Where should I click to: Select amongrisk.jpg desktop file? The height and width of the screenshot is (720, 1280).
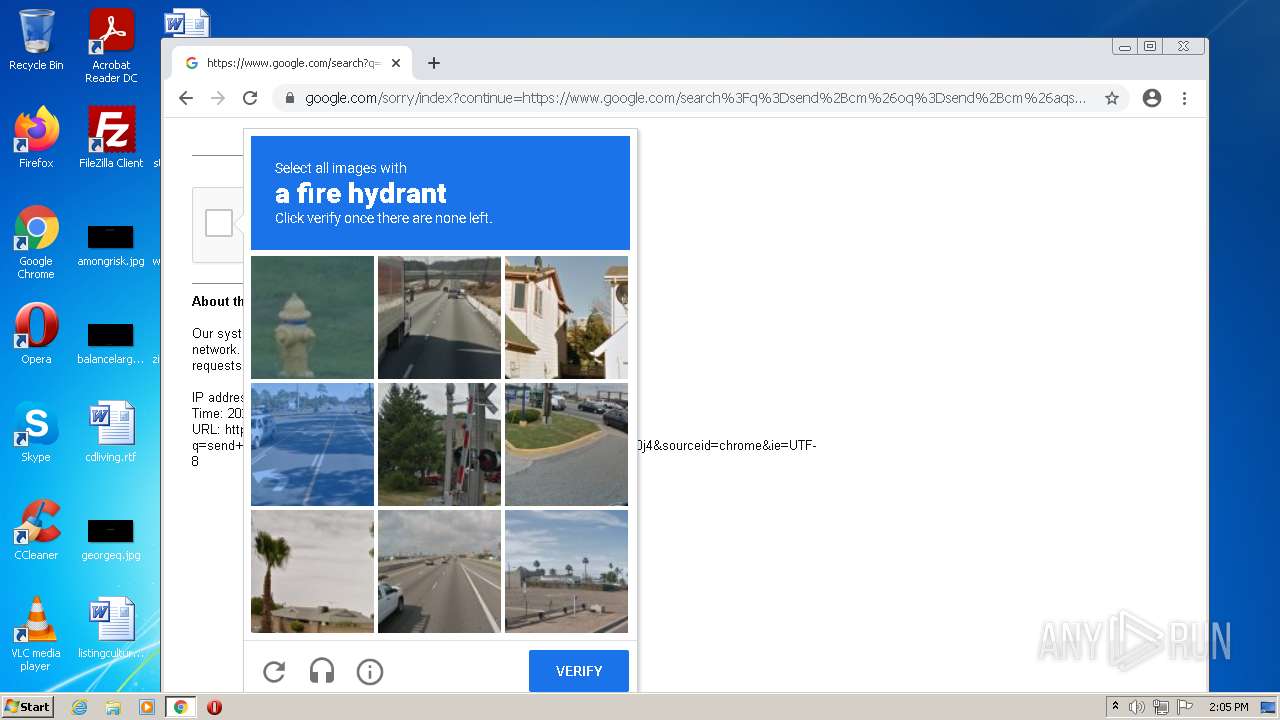coord(111,244)
